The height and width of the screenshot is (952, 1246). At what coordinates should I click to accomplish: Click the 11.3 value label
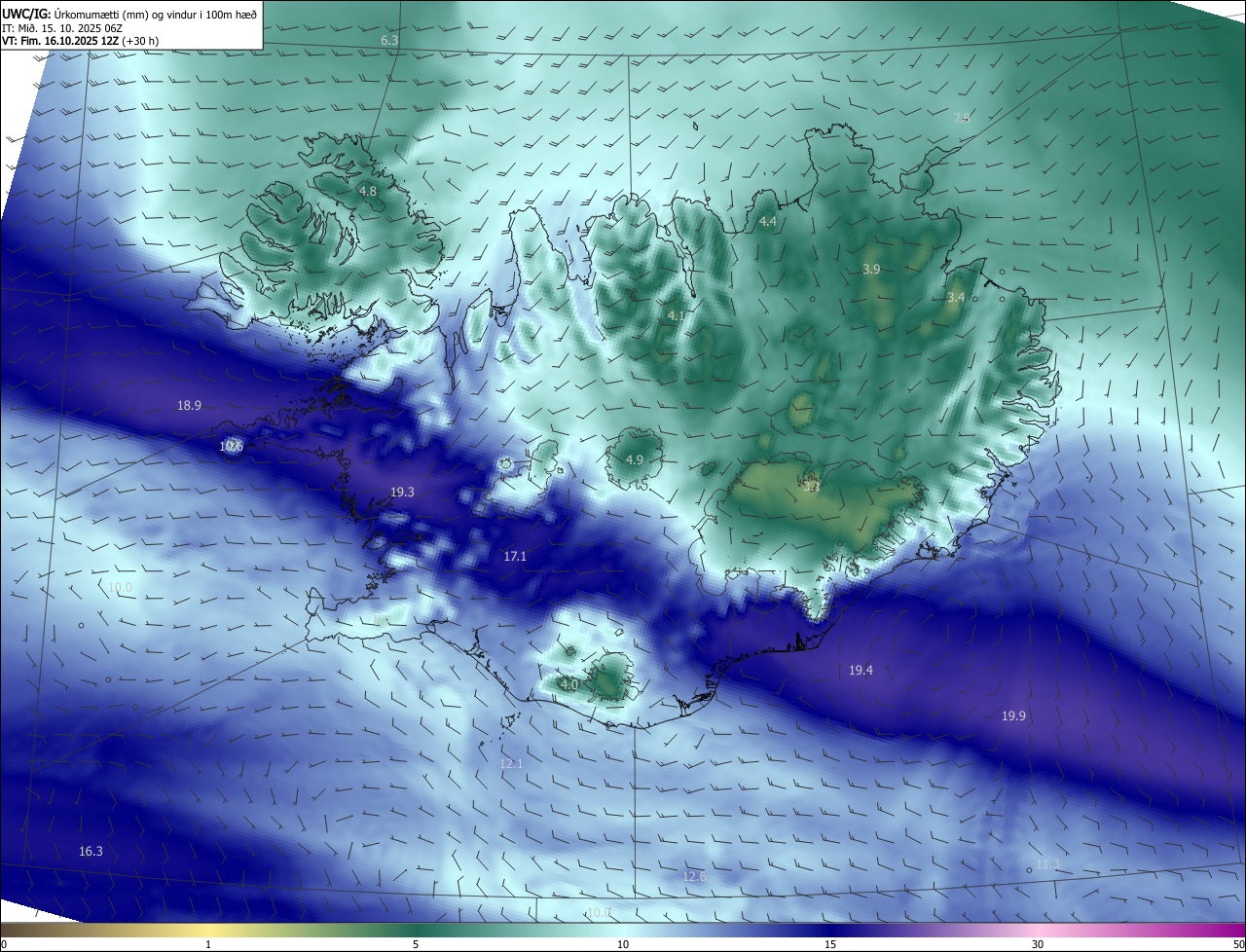tap(1047, 863)
